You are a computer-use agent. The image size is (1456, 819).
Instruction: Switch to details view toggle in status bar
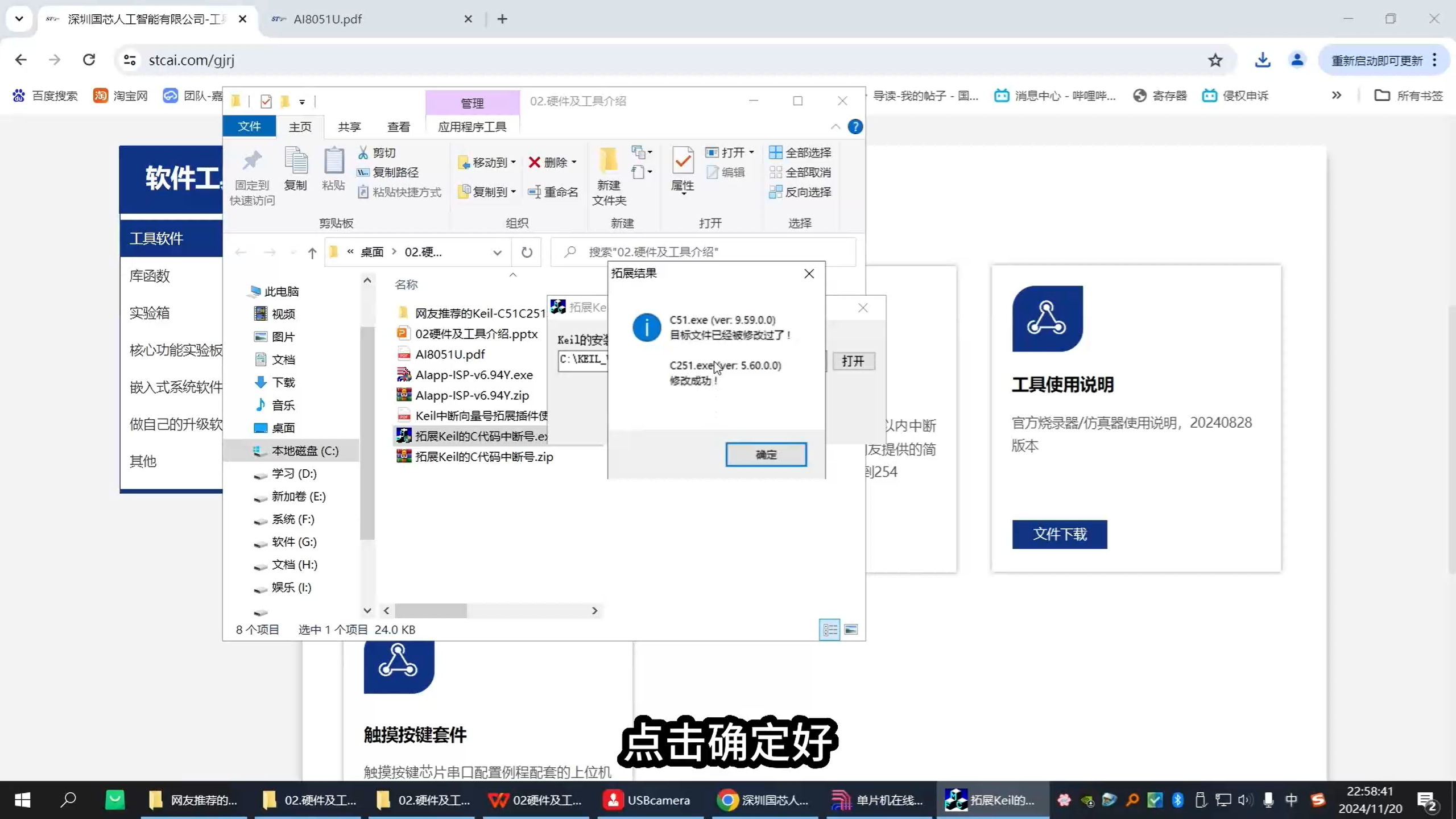(x=829, y=630)
